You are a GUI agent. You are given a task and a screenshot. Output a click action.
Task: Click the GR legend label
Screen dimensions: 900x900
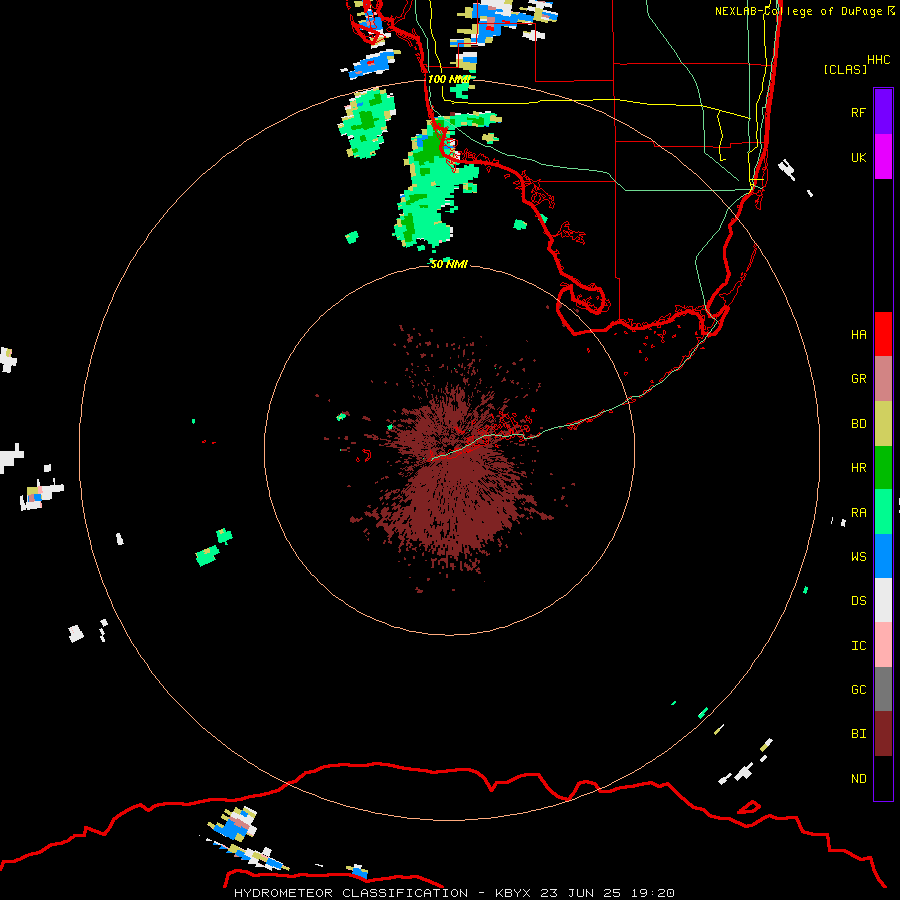click(858, 378)
